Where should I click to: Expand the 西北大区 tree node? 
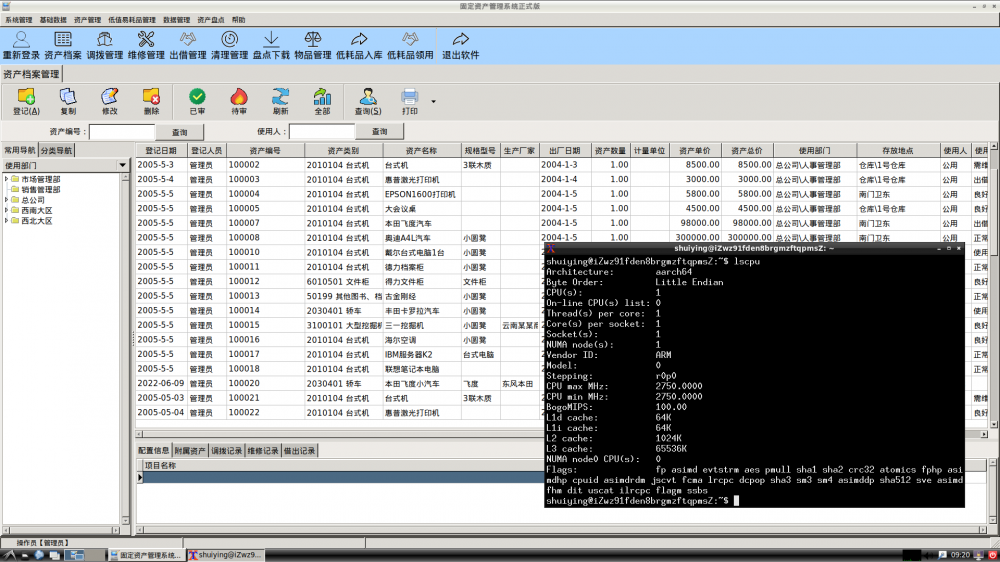(x=6, y=221)
